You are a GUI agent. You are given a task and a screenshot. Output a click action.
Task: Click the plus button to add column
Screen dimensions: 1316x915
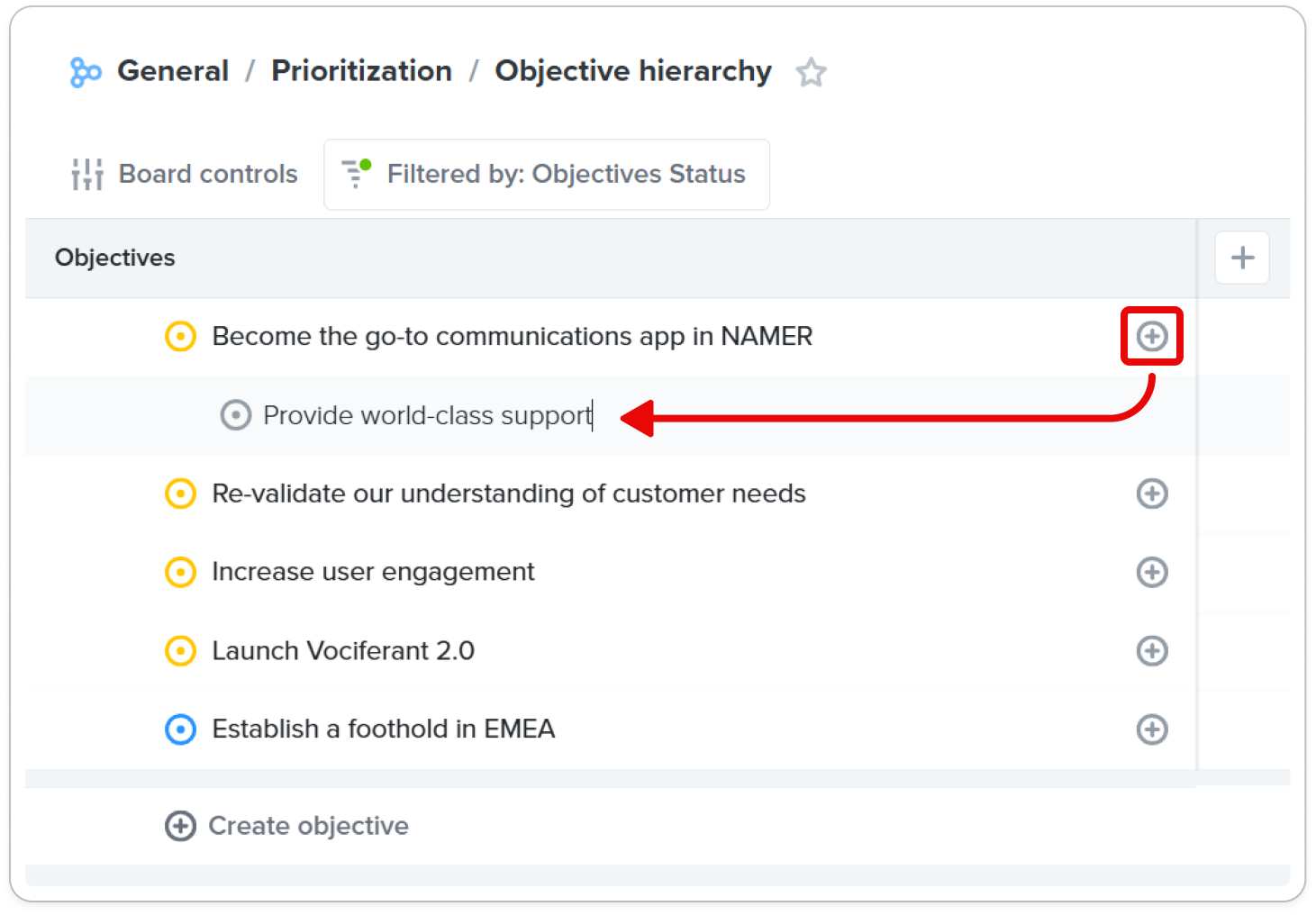point(1242,258)
